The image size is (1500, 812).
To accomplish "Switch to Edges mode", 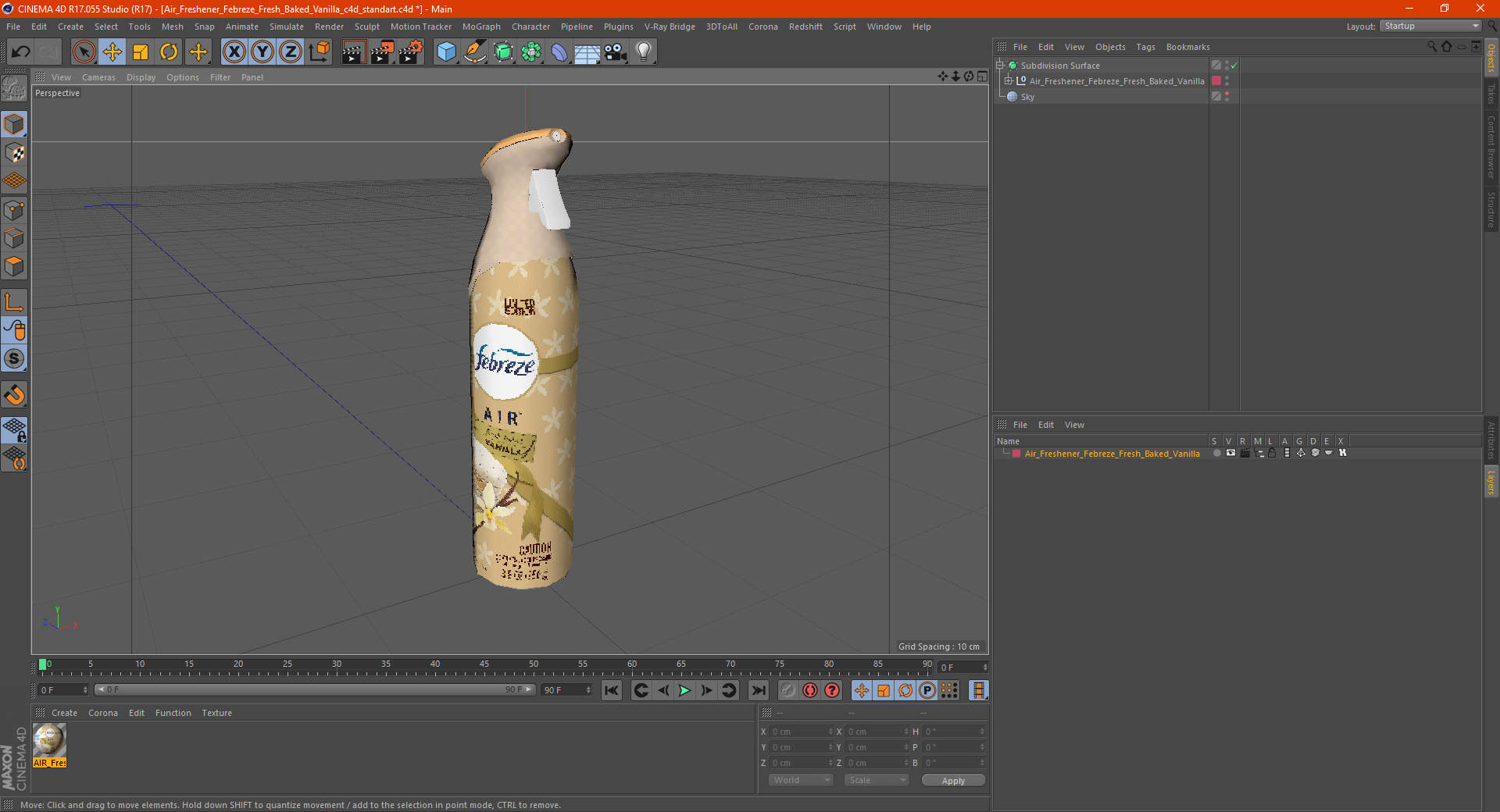I will pos(14,237).
